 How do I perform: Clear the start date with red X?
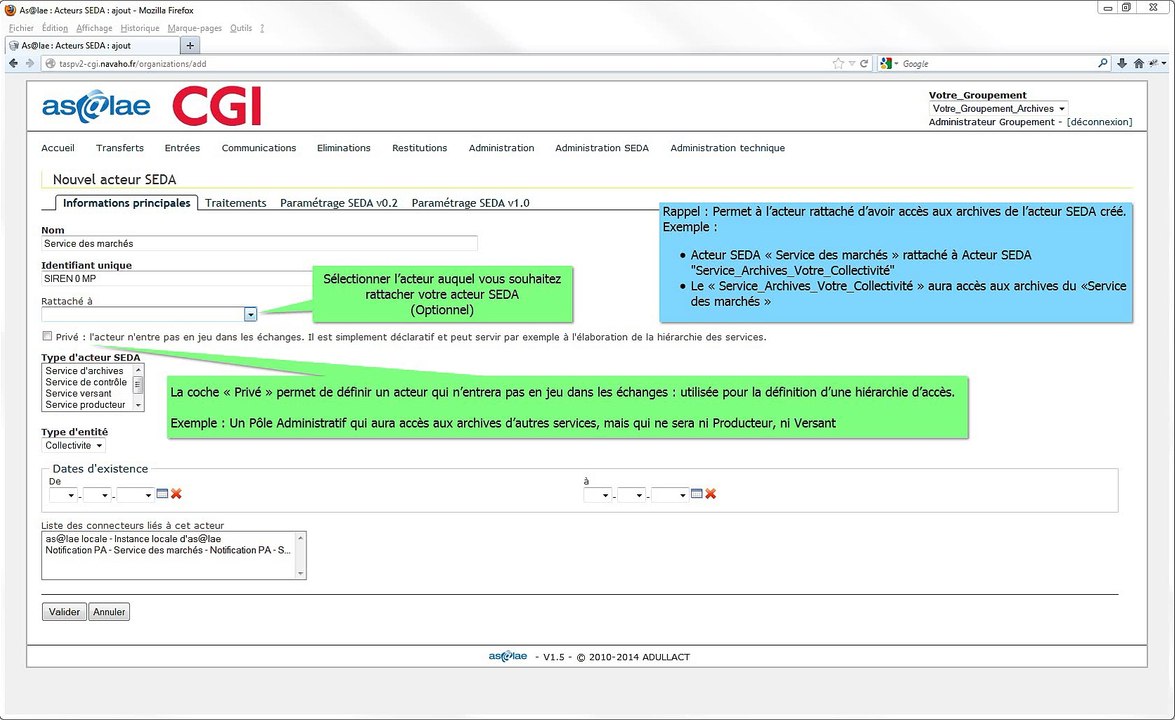(x=176, y=494)
